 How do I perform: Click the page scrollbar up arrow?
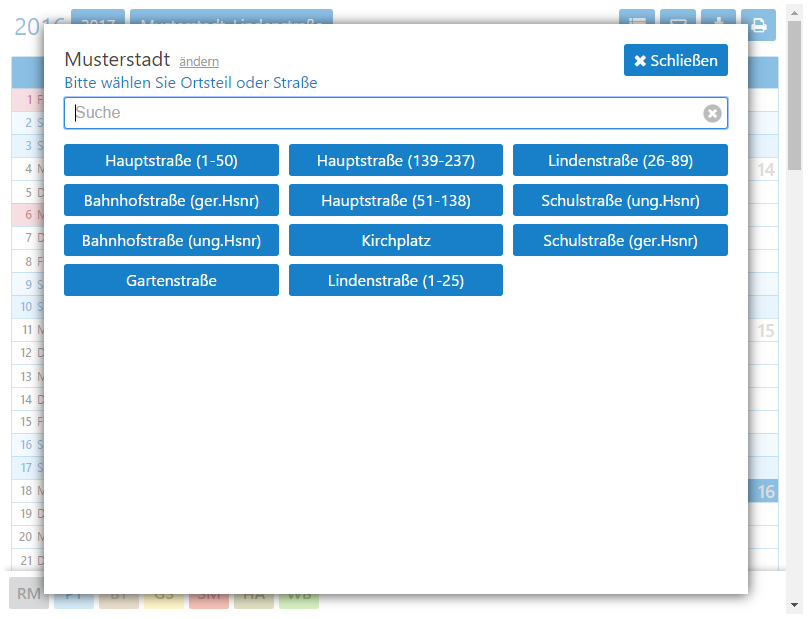[794, 13]
